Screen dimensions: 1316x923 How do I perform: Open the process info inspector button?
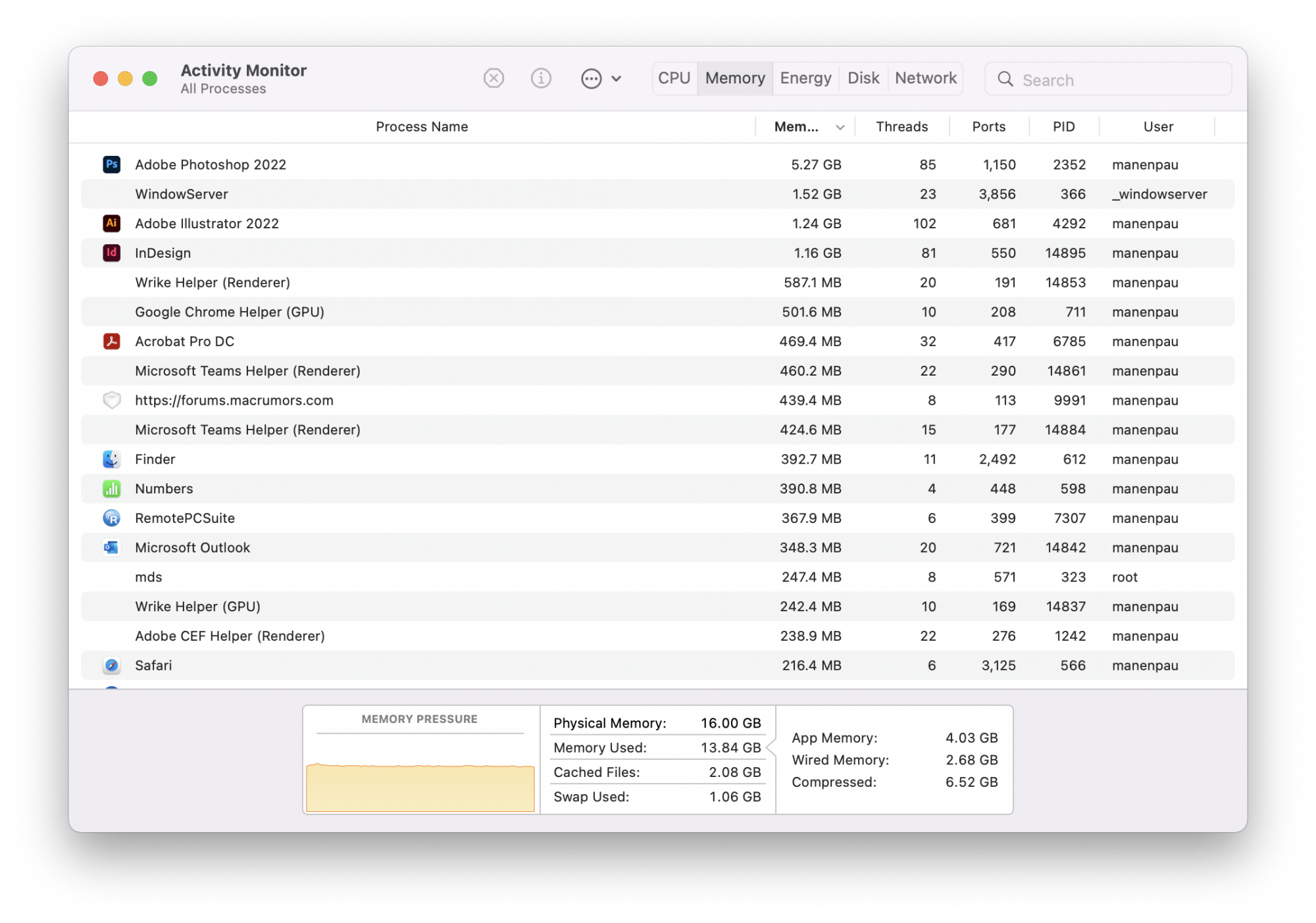[x=541, y=79]
